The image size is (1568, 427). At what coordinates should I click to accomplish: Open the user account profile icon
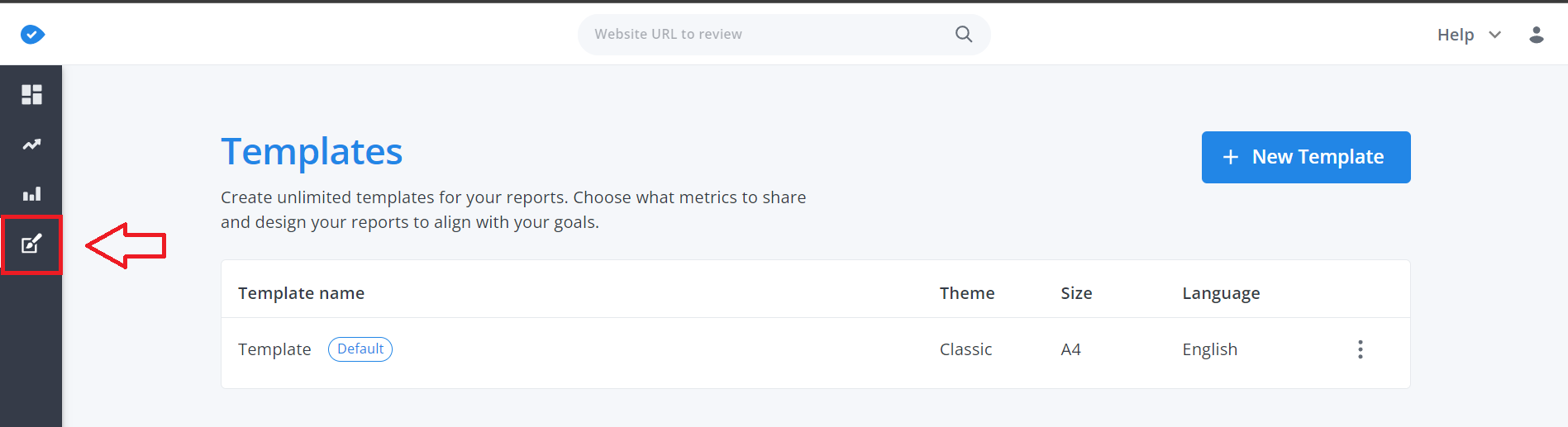1536,35
